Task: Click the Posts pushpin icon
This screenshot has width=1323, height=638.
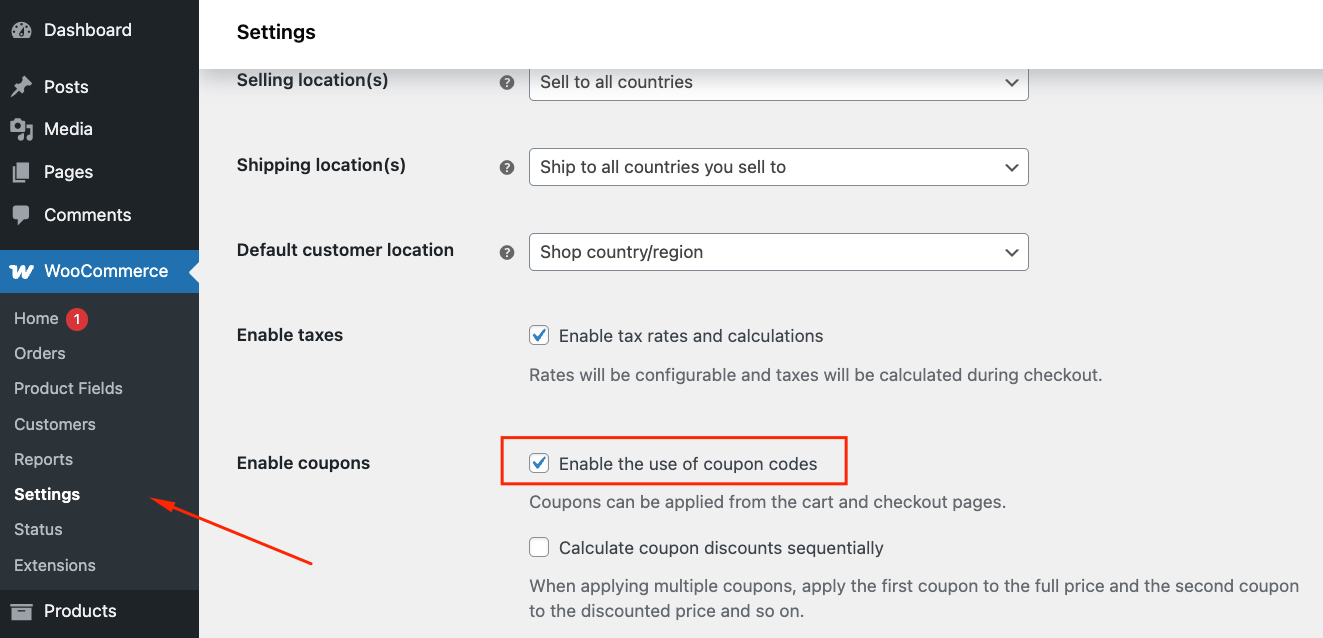Action: [21, 87]
